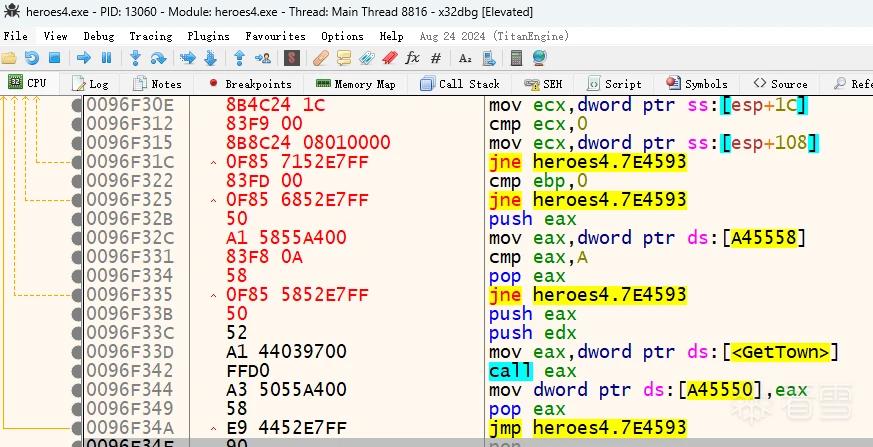
Task: Open the Scylla plugin icon
Action: tap(292, 58)
